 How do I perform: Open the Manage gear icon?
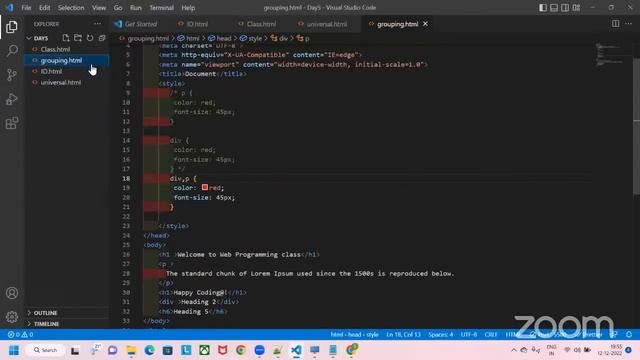click(x=12, y=317)
